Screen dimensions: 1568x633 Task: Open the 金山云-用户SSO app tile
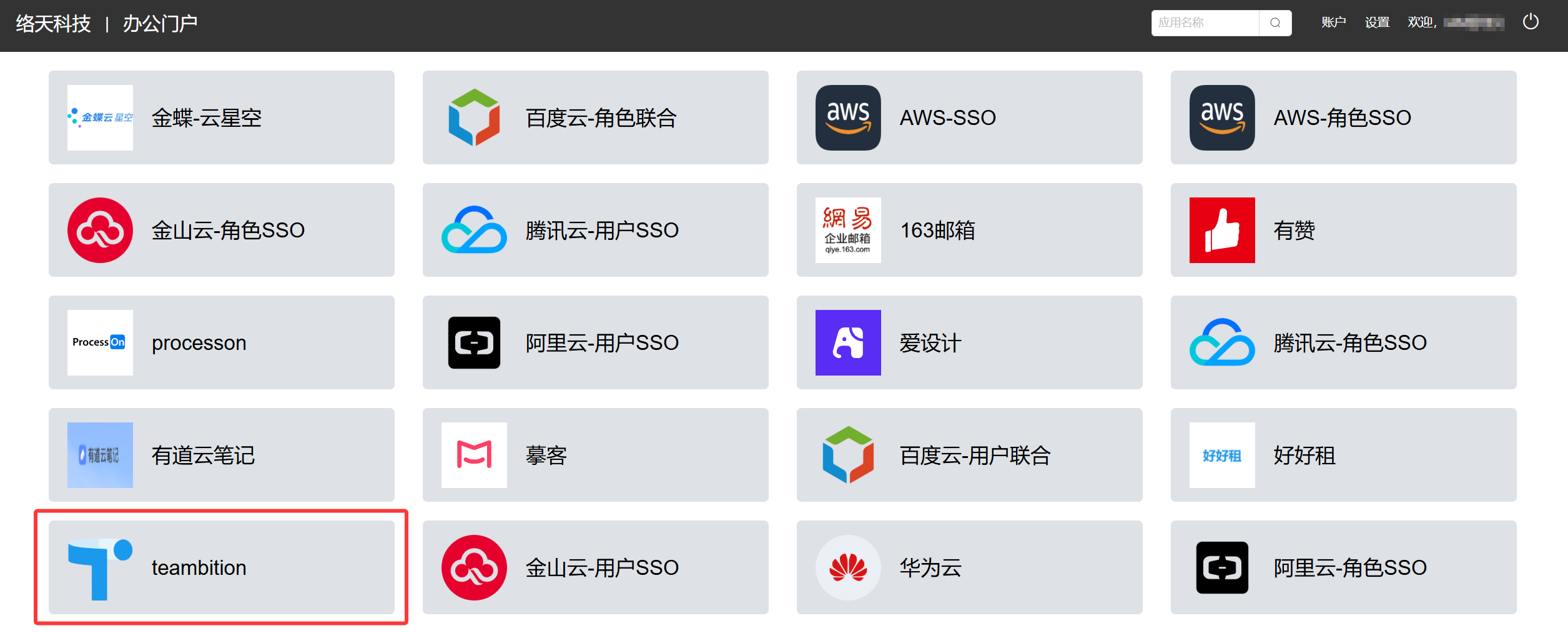595,568
